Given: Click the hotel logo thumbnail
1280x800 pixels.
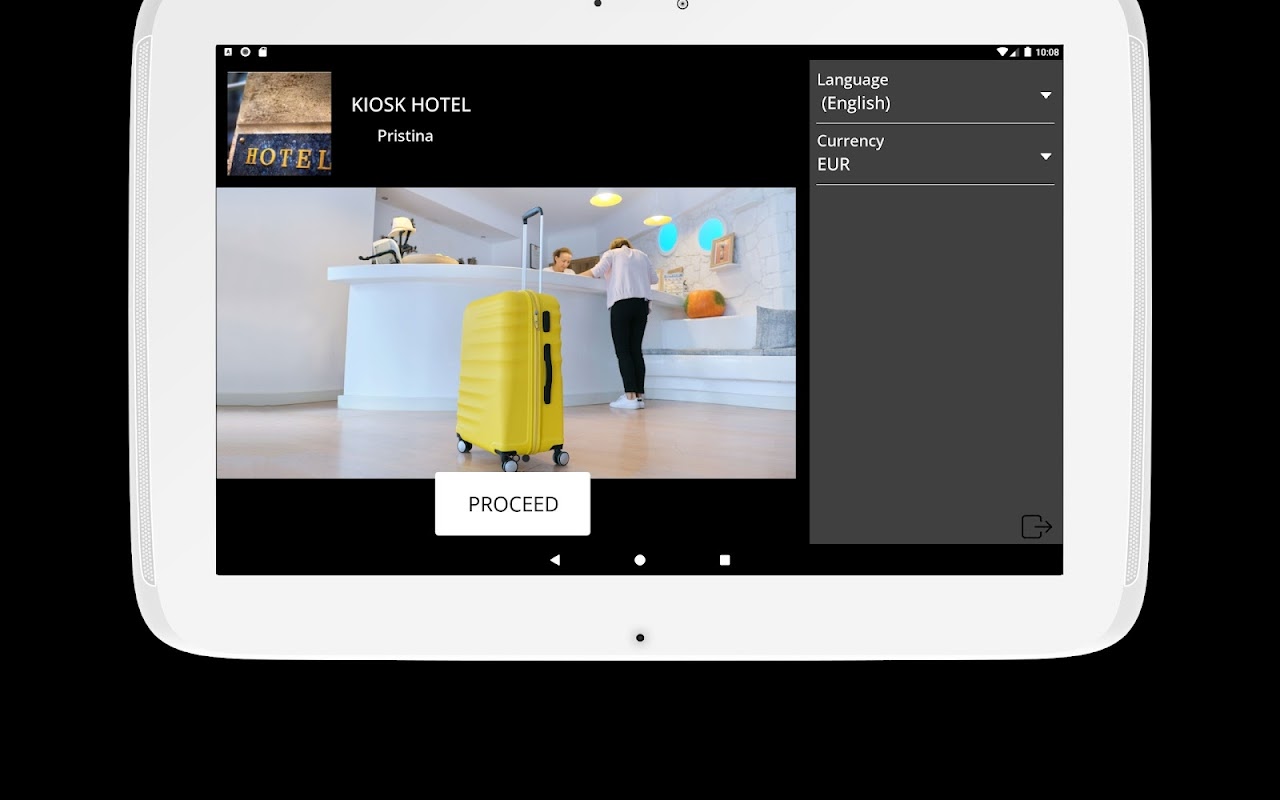Looking at the screenshot, I should click(279, 124).
